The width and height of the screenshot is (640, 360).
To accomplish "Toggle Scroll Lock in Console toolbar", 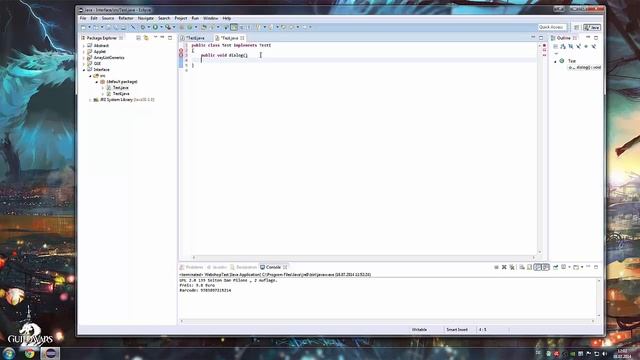I will pyautogui.click(x=529, y=267).
